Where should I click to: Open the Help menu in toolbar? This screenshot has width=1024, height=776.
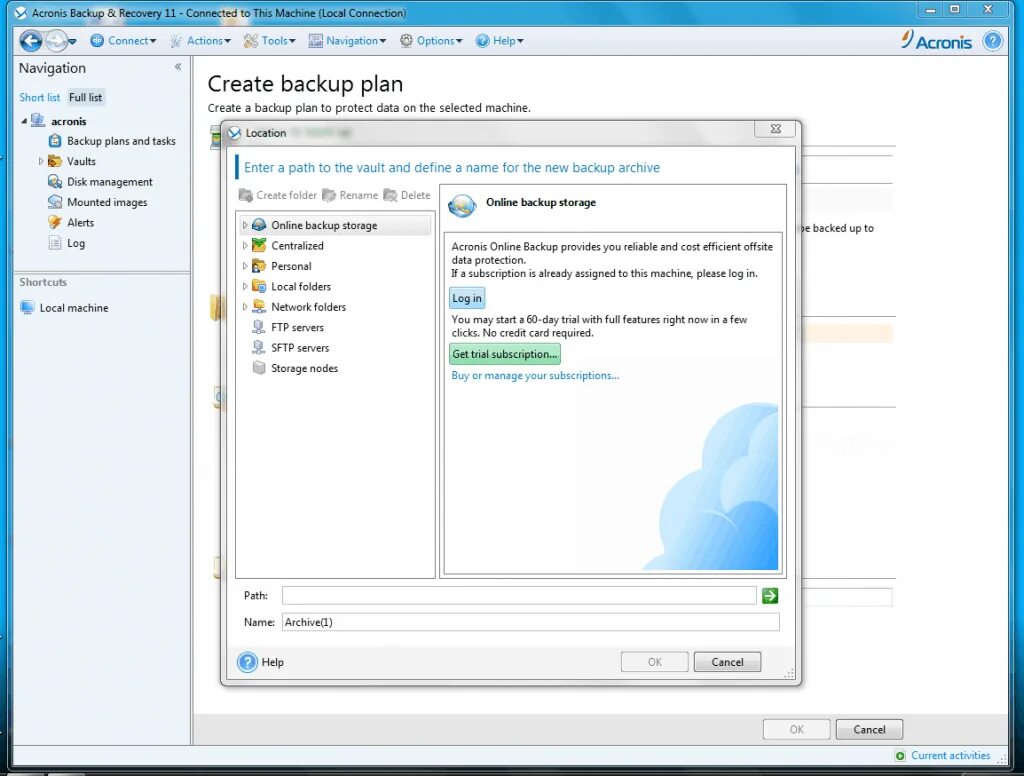point(500,40)
